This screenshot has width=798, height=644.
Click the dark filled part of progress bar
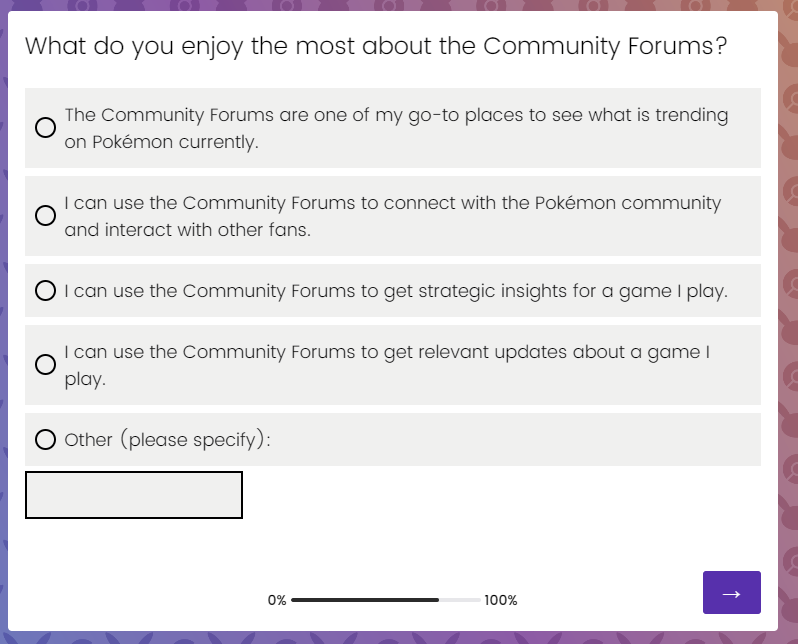[365, 600]
